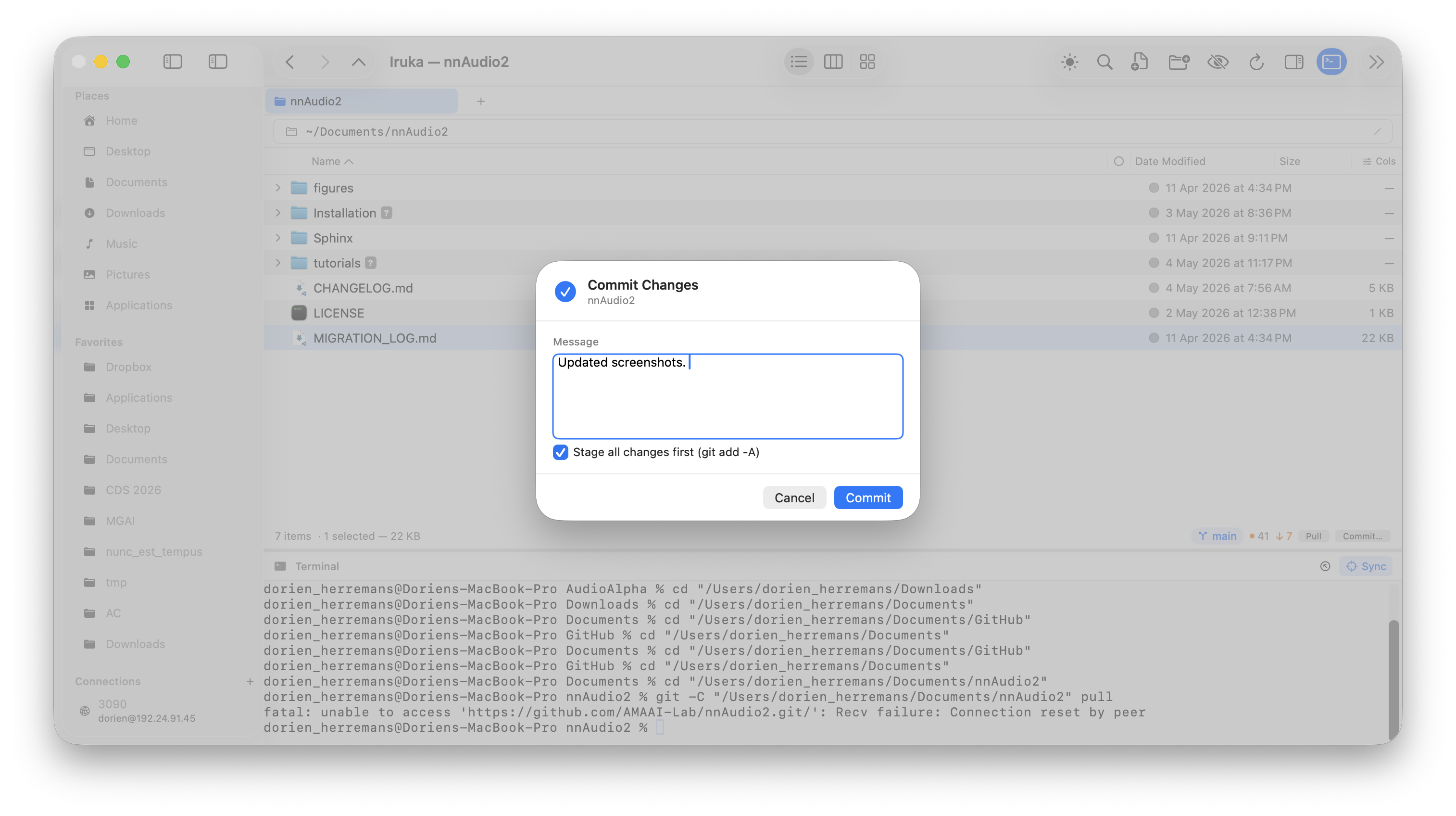Click the Commit... status bar button

tap(1362, 535)
